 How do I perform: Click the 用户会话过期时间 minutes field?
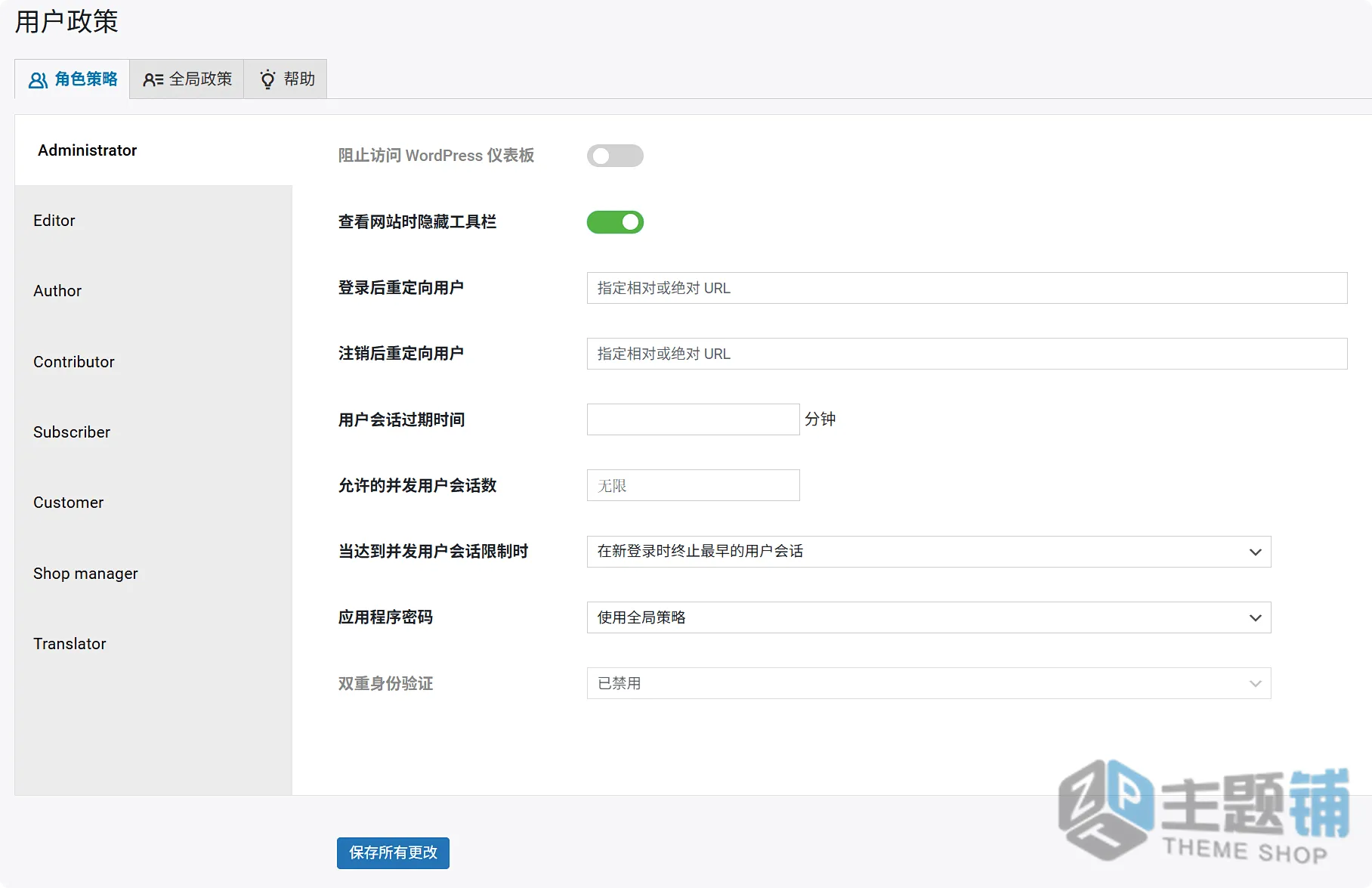pyautogui.click(x=693, y=419)
